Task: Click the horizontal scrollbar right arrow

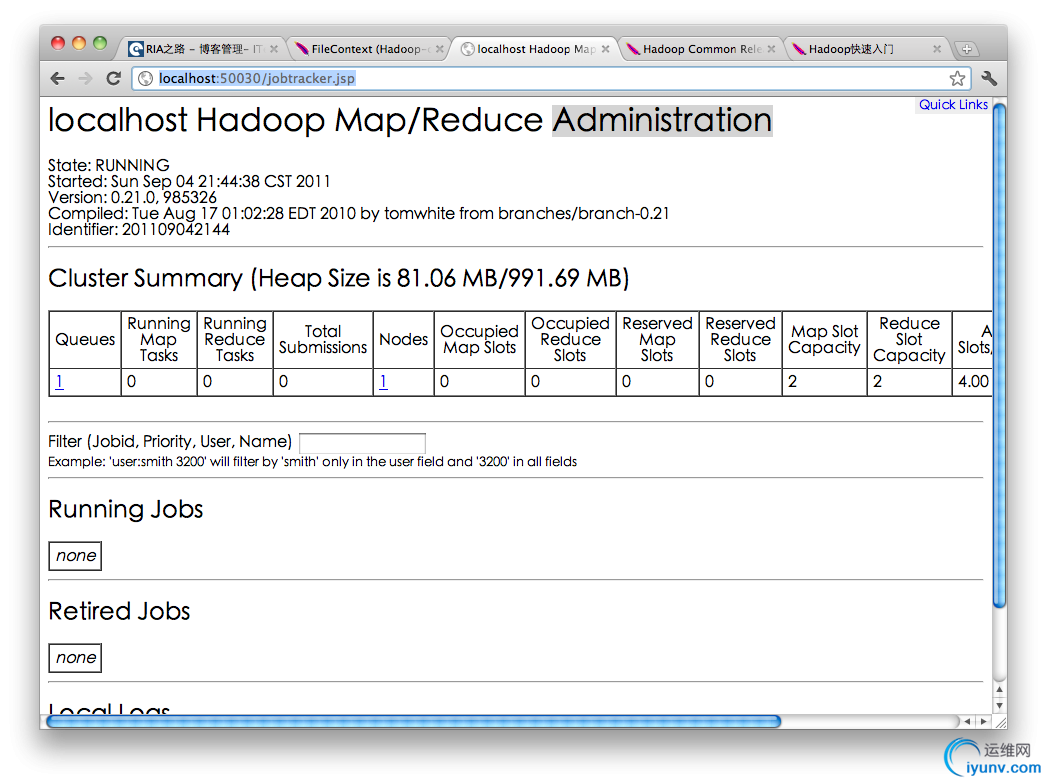Action: pos(984,721)
